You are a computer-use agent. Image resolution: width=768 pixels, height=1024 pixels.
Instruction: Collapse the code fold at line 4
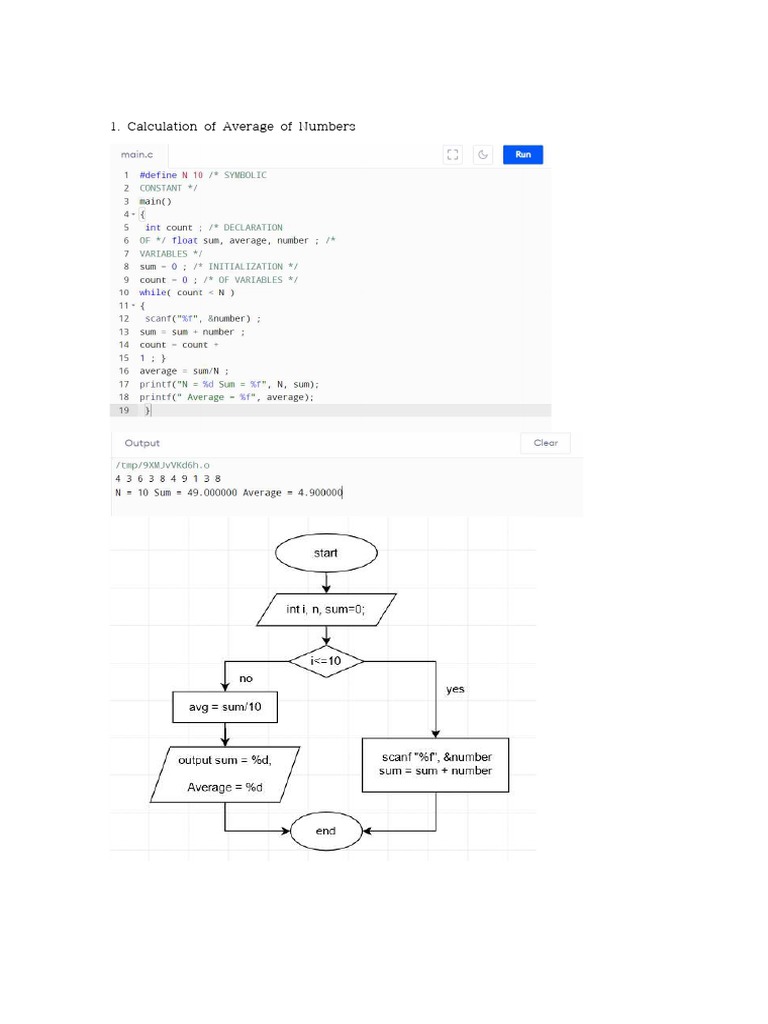134,214
